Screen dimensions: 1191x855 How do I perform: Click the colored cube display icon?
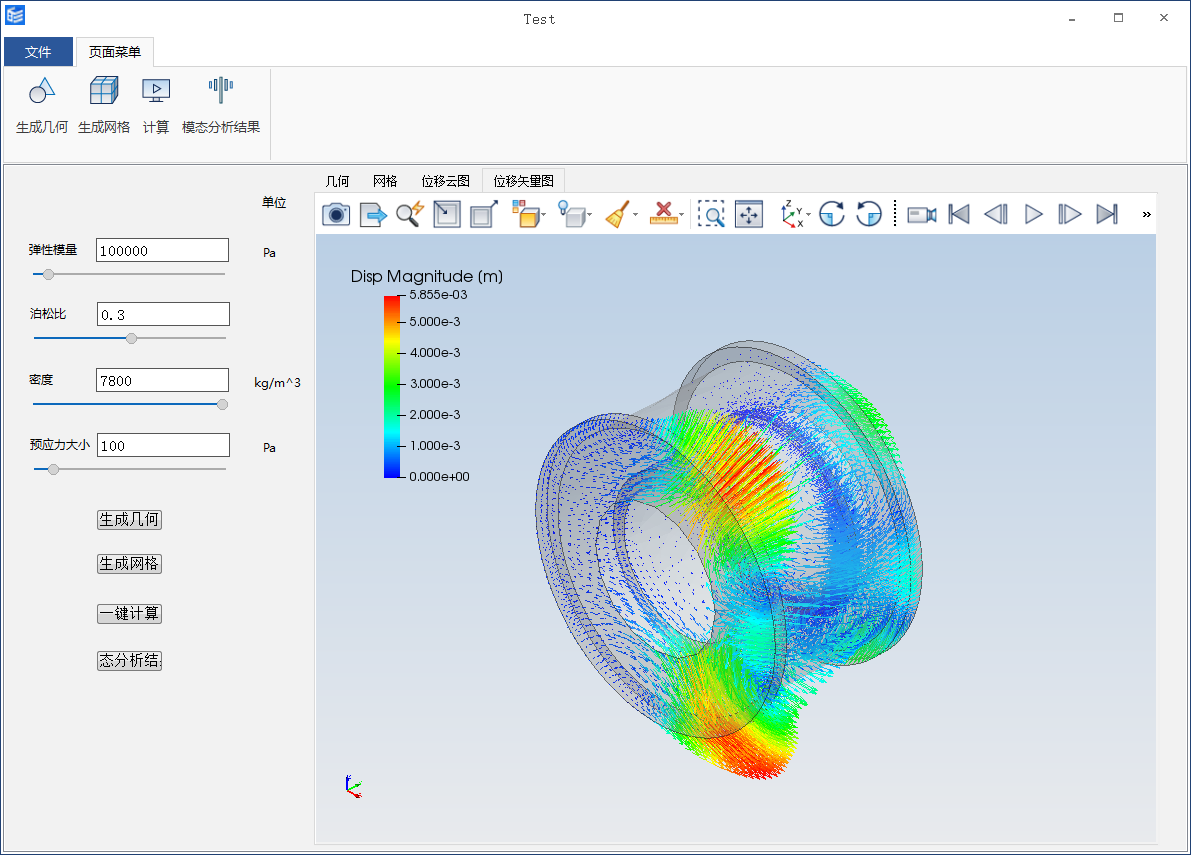tap(525, 214)
